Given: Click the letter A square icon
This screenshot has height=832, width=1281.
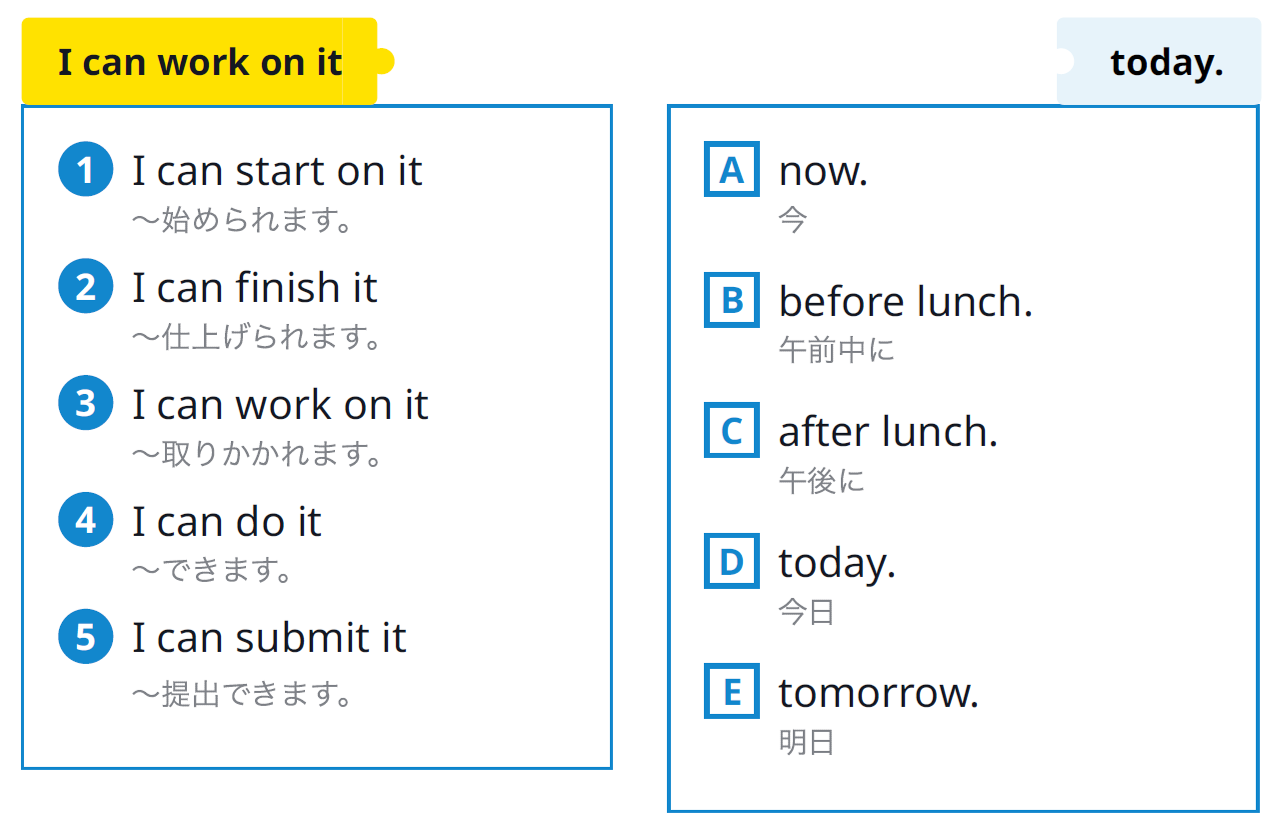Looking at the screenshot, I should tap(732, 170).
